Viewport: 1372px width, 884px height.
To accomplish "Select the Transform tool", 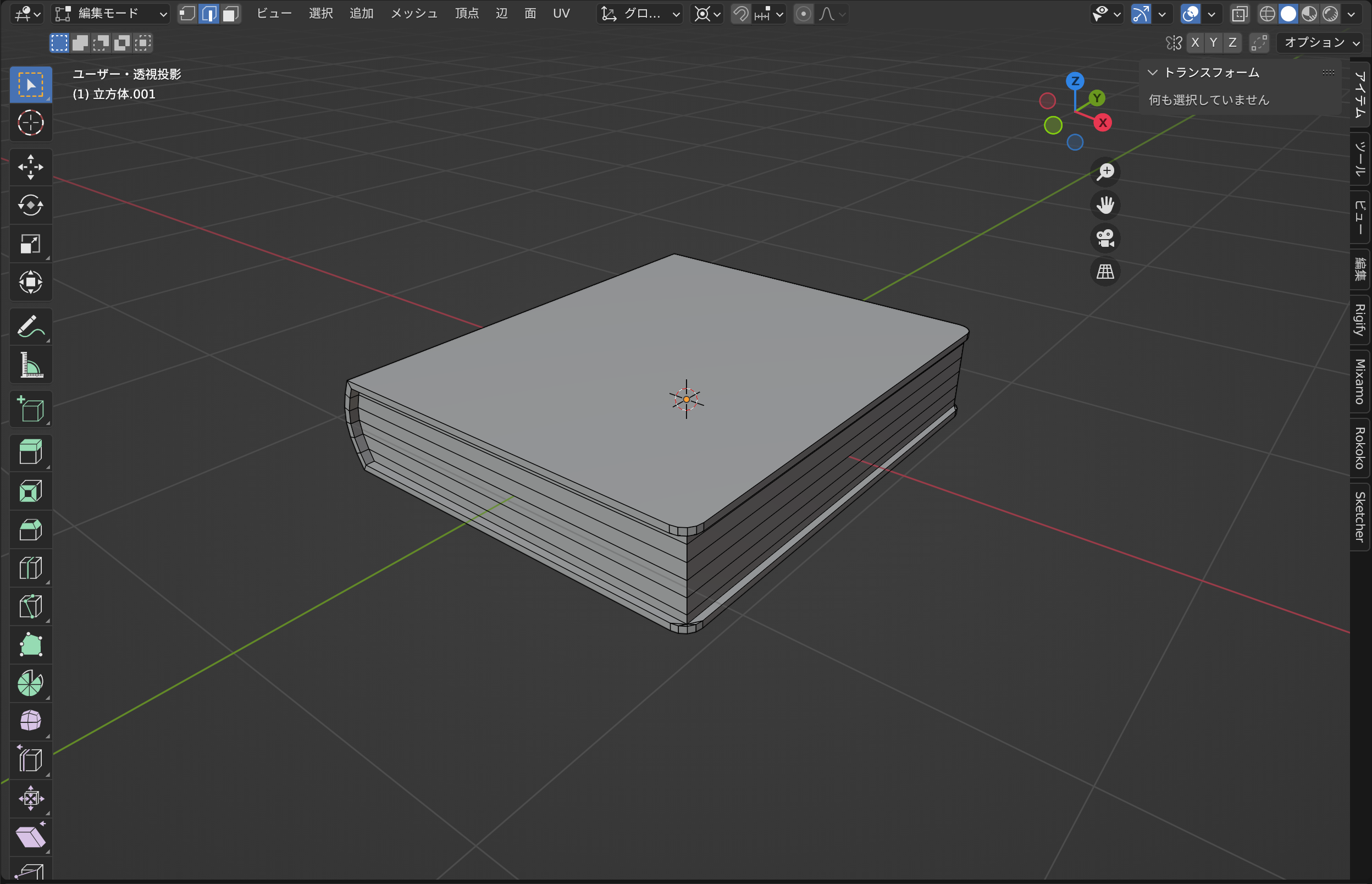I will (x=31, y=283).
